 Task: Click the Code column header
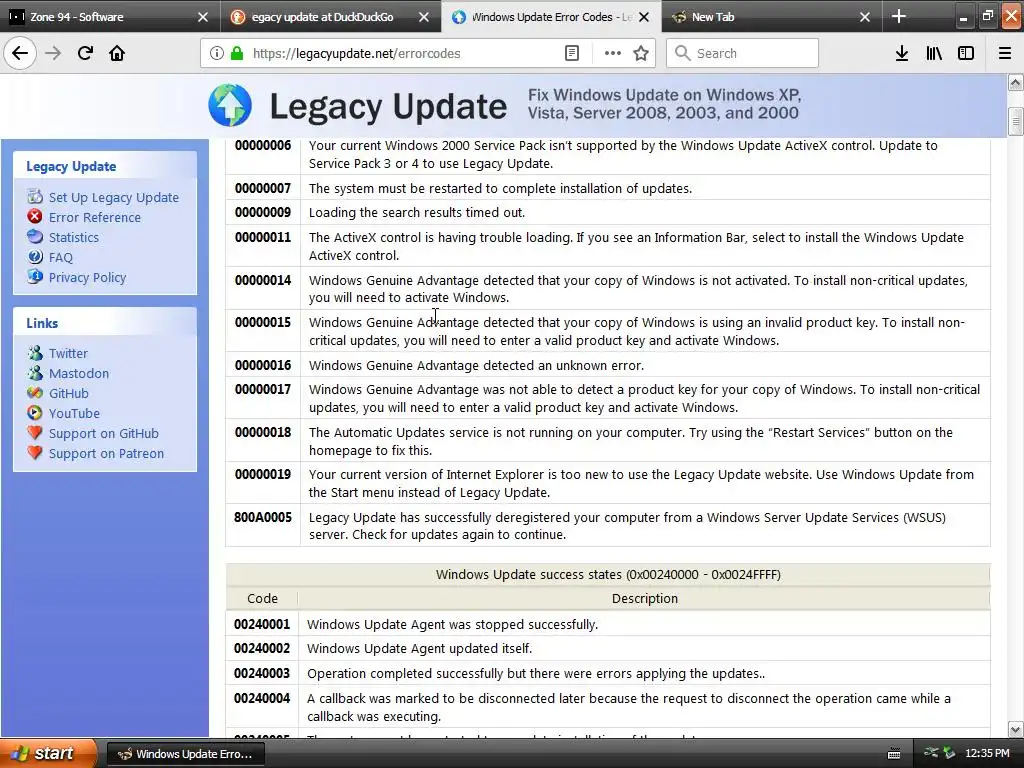[263, 598]
